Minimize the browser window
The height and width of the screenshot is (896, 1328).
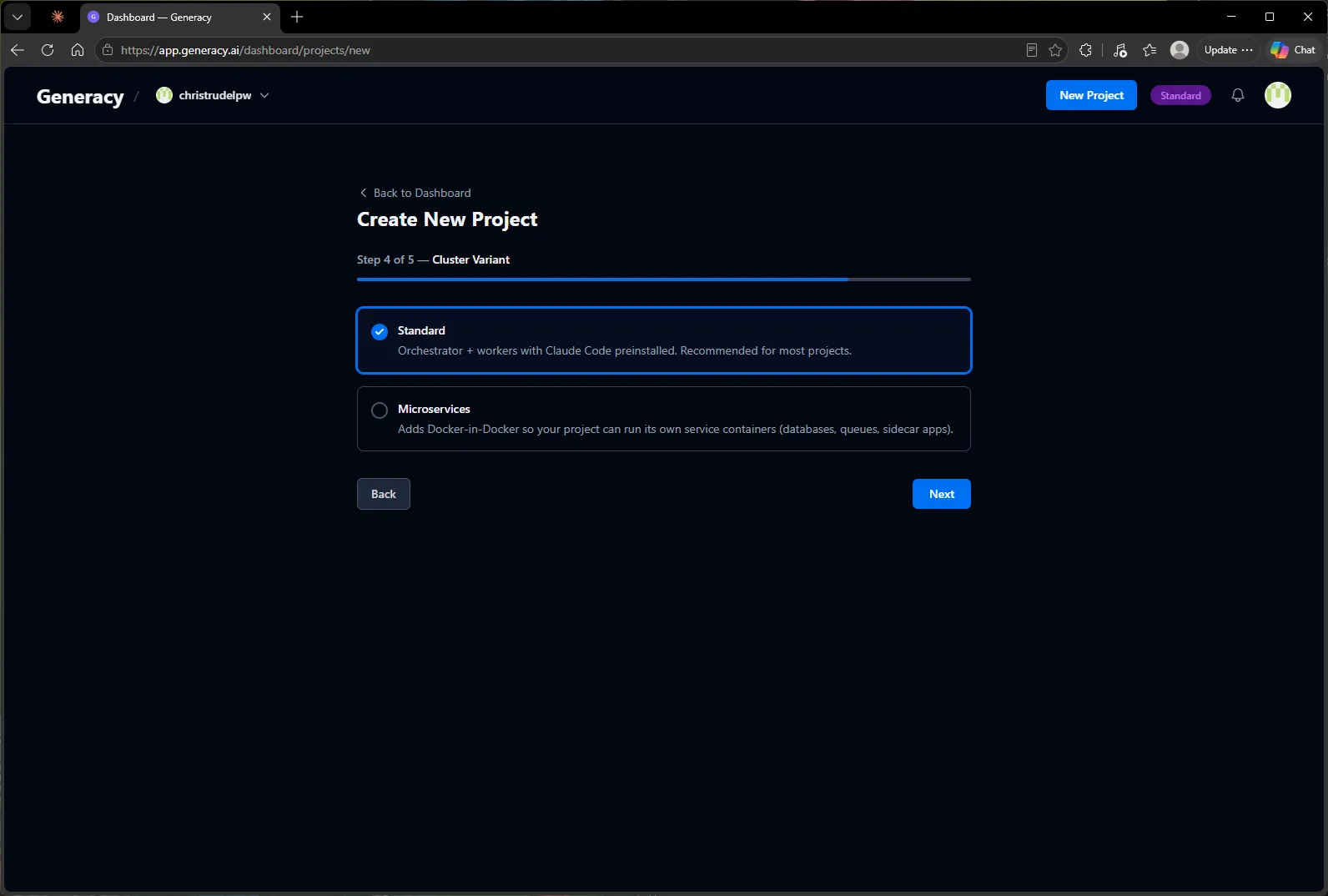[1231, 17]
